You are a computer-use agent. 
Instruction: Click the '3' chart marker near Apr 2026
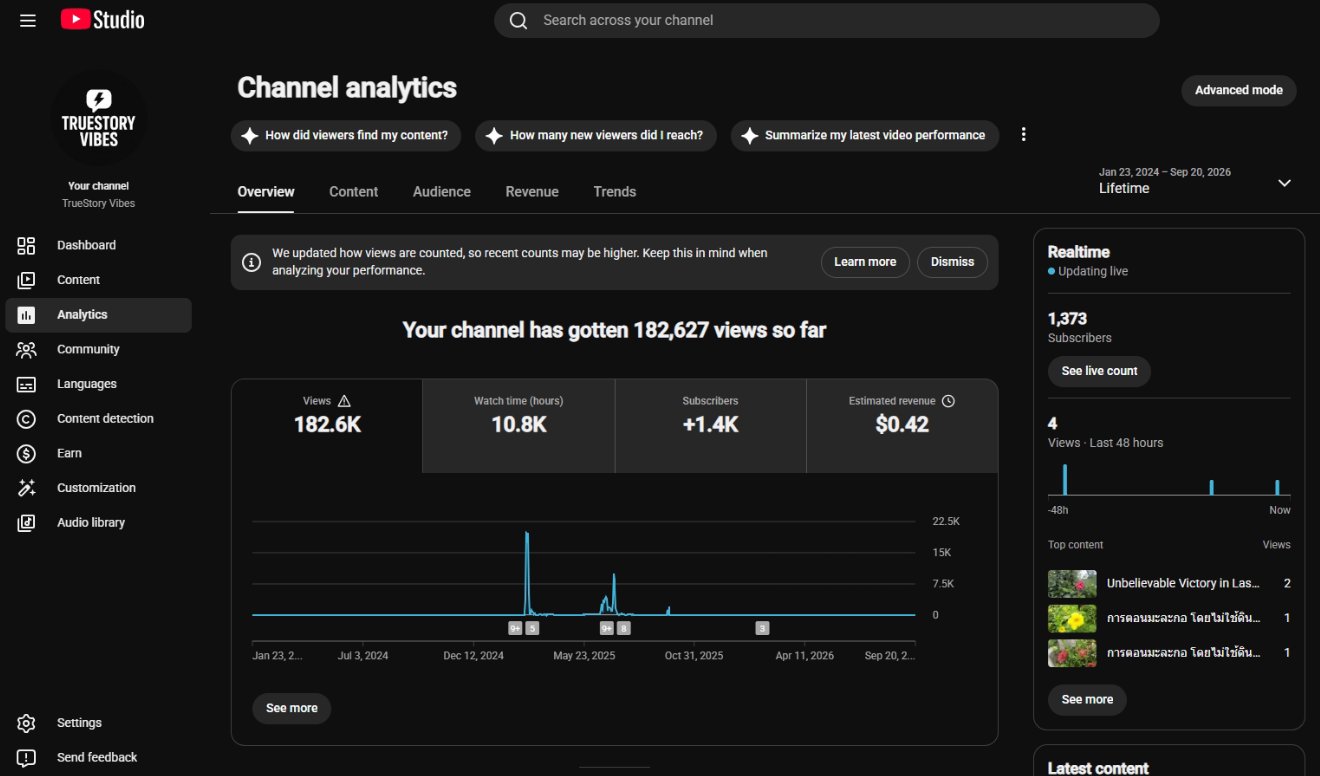(x=762, y=629)
